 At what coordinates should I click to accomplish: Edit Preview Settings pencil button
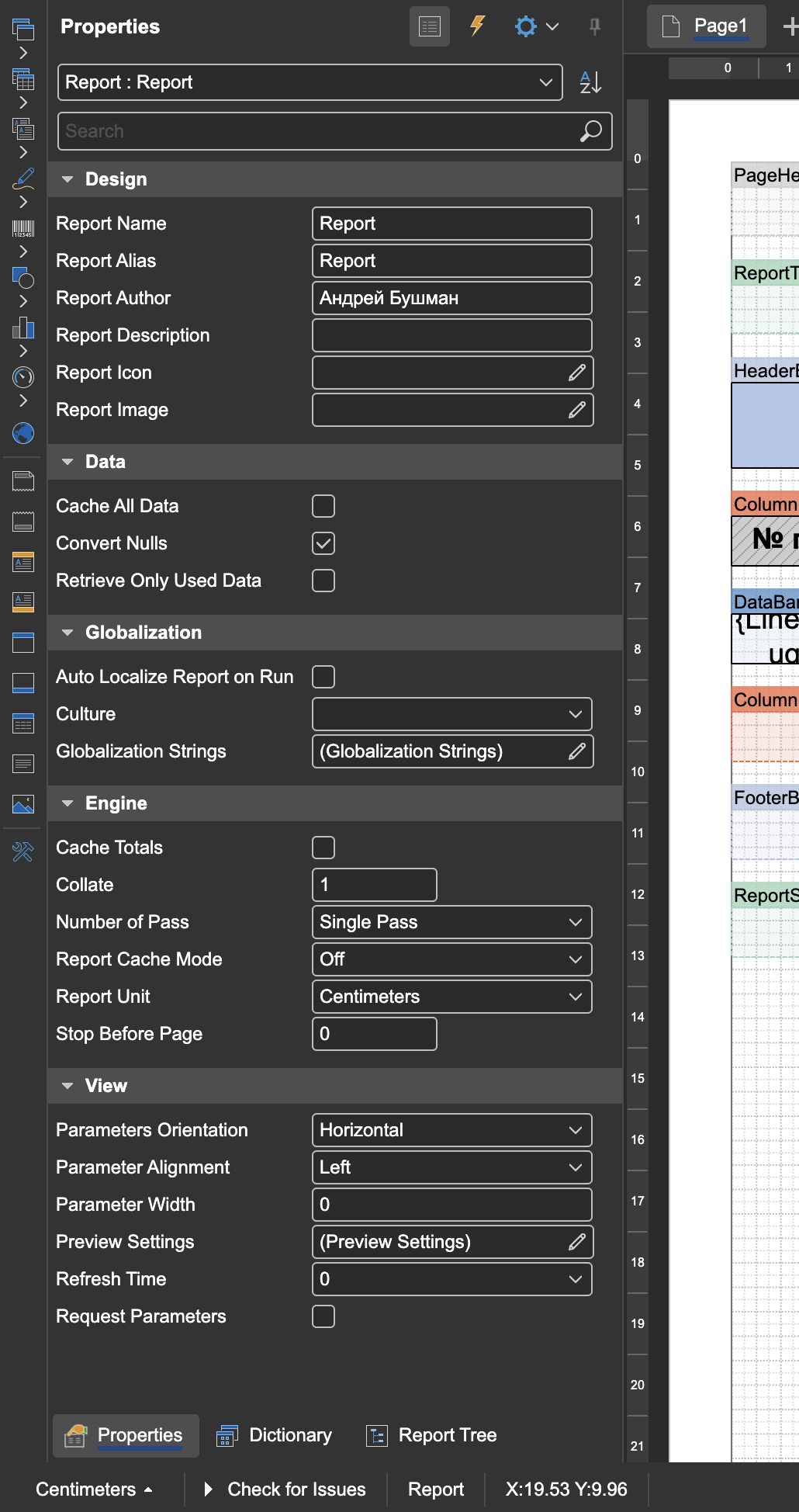pos(577,1242)
